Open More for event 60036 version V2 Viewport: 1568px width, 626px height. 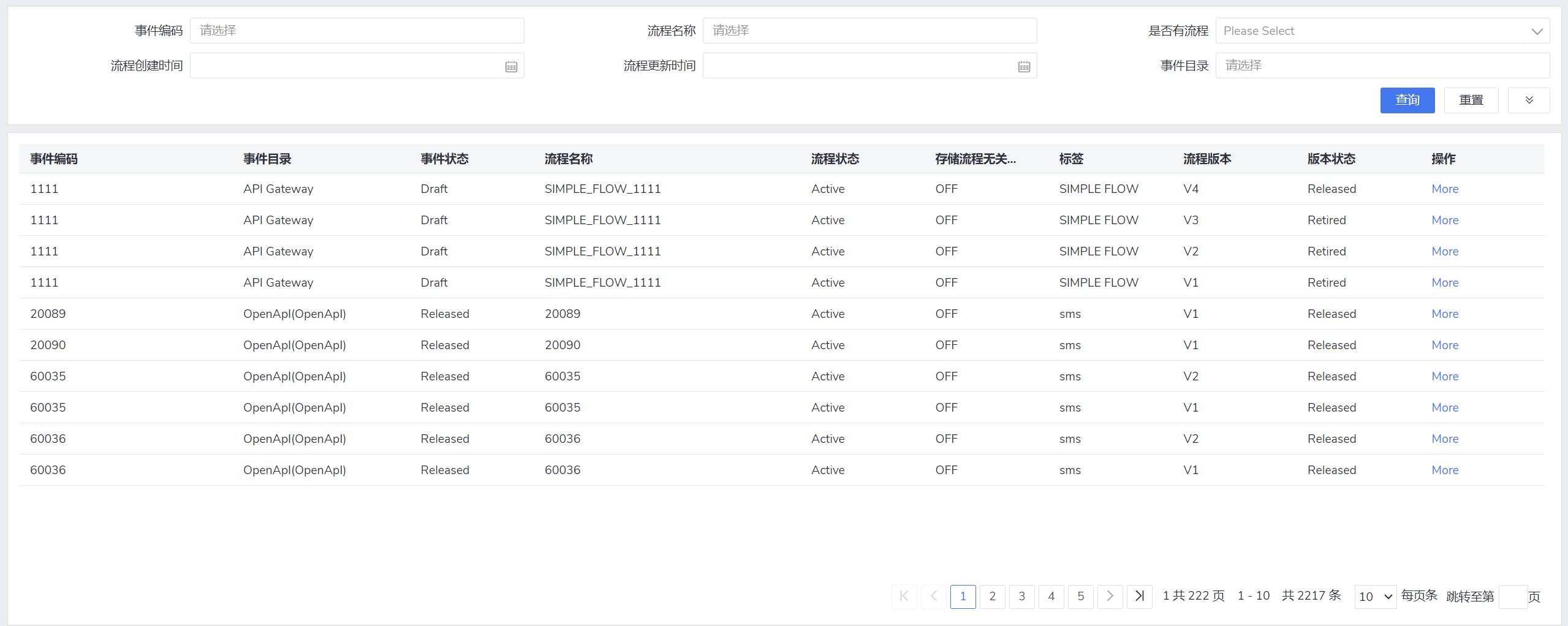1445,439
